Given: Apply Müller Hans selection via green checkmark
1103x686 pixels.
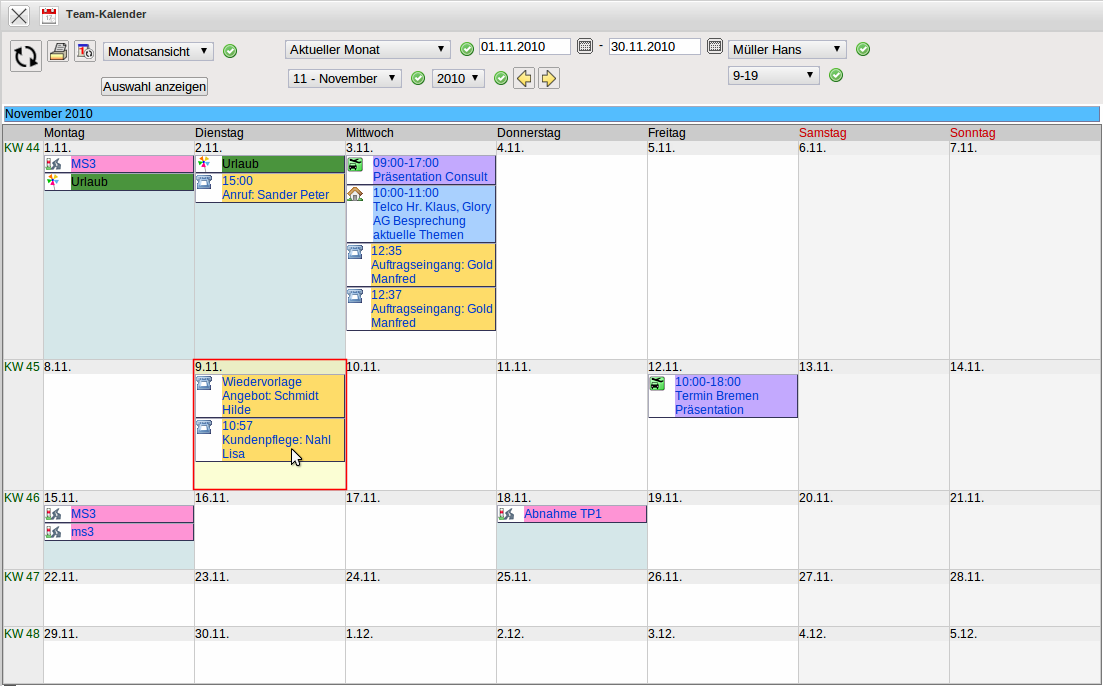Looking at the screenshot, I should [863, 49].
